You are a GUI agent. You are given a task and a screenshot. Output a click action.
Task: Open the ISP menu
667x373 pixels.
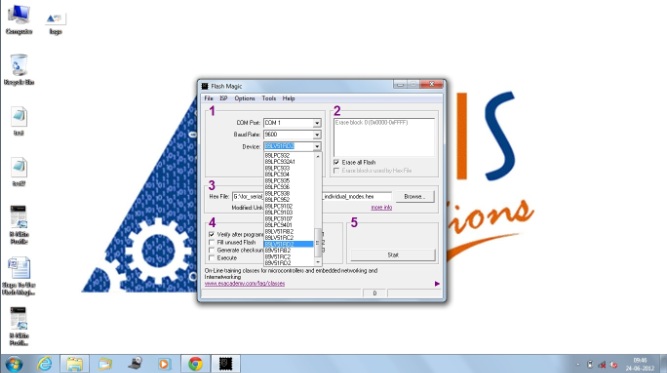[x=223, y=98]
